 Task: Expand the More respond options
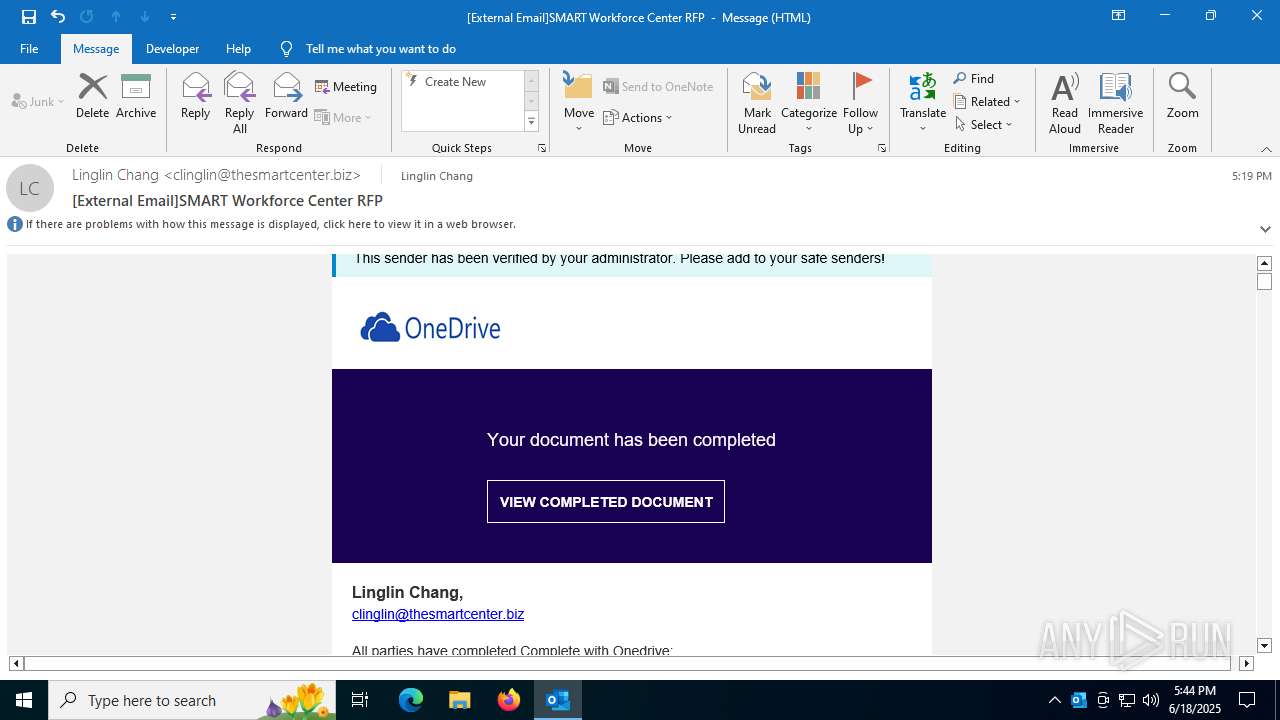click(343, 117)
